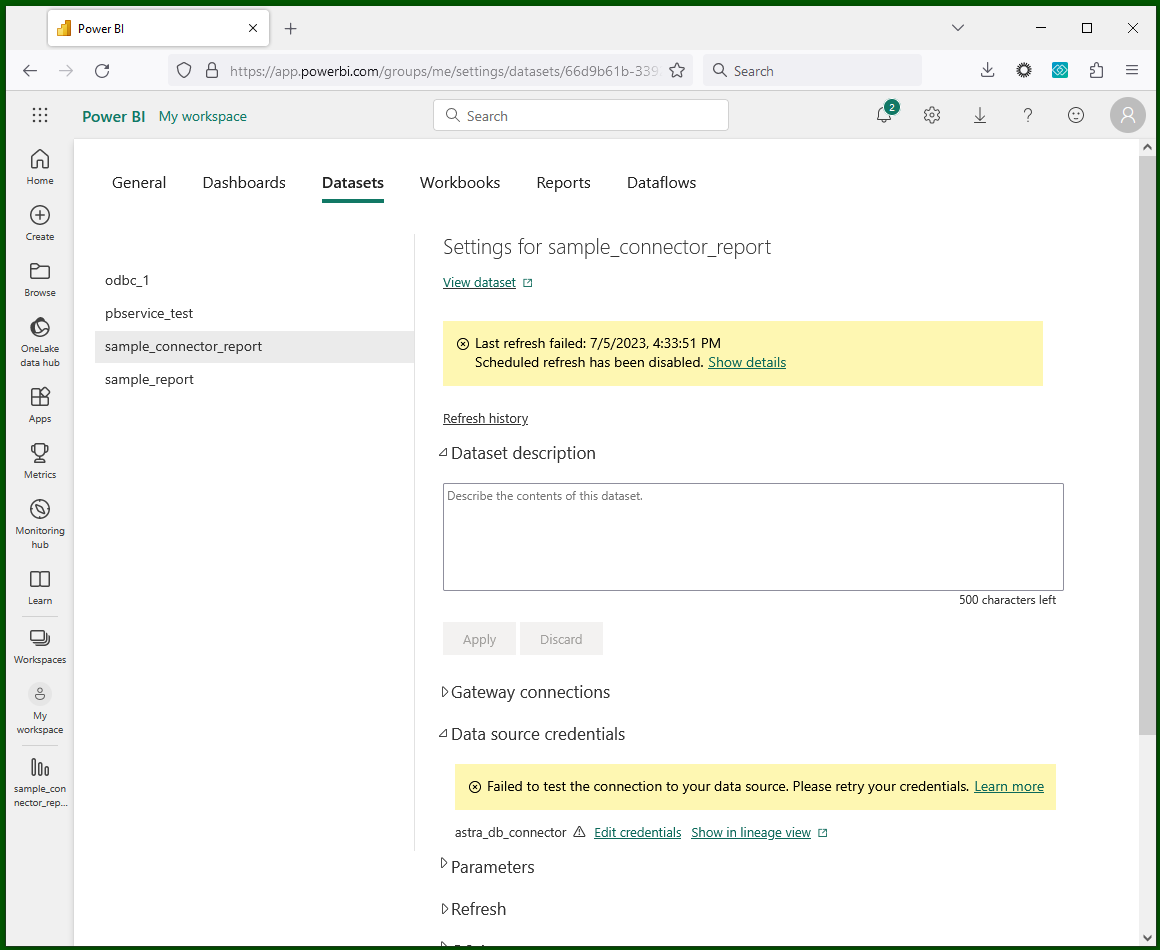
Task: Close the Power BI browser tab
Action: pos(253,29)
